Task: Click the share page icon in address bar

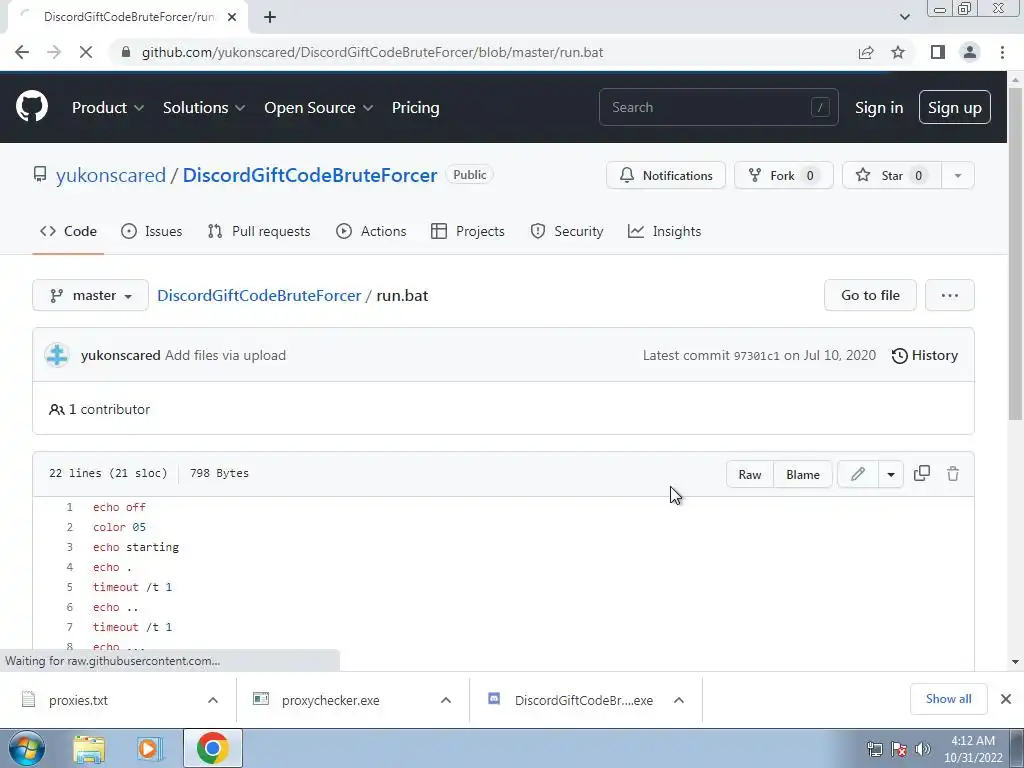Action: tap(866, 52)
